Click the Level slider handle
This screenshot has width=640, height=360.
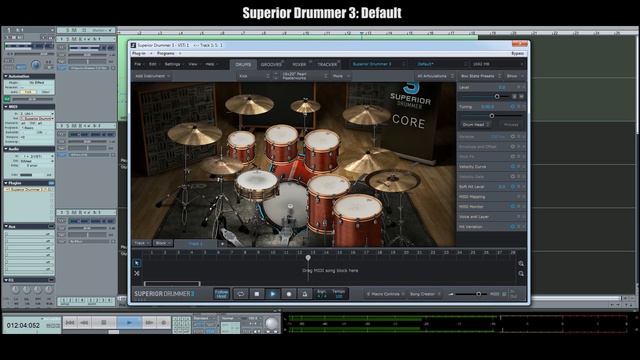click(497, 96)
